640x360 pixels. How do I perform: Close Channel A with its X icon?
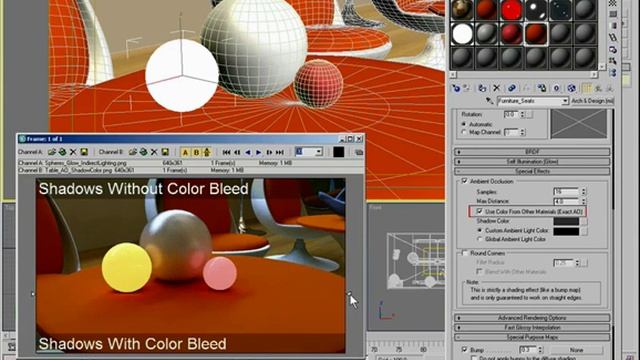73,152
